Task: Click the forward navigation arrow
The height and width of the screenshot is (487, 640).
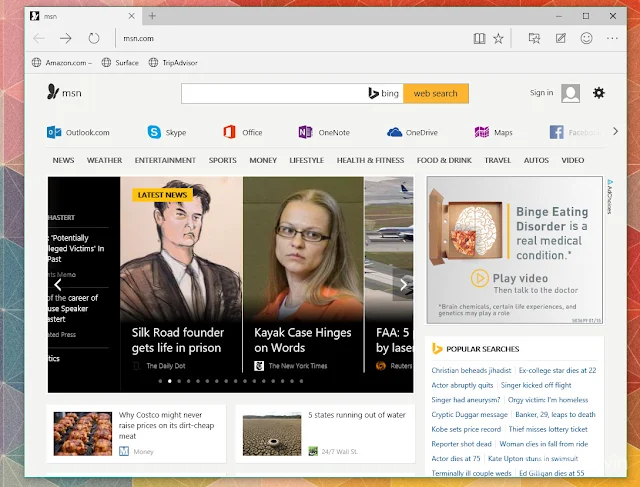Action: (66, 38)
